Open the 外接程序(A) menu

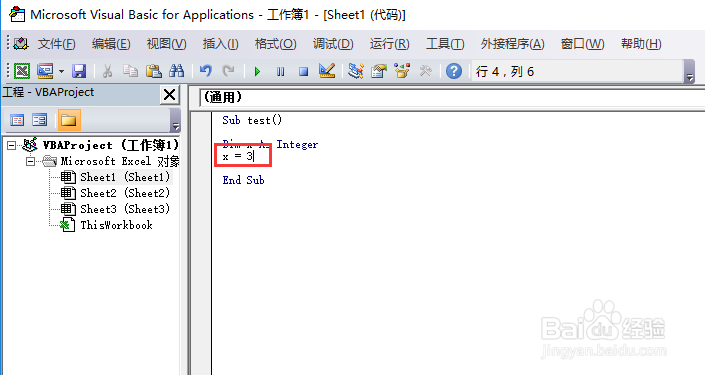click(513, 44)
